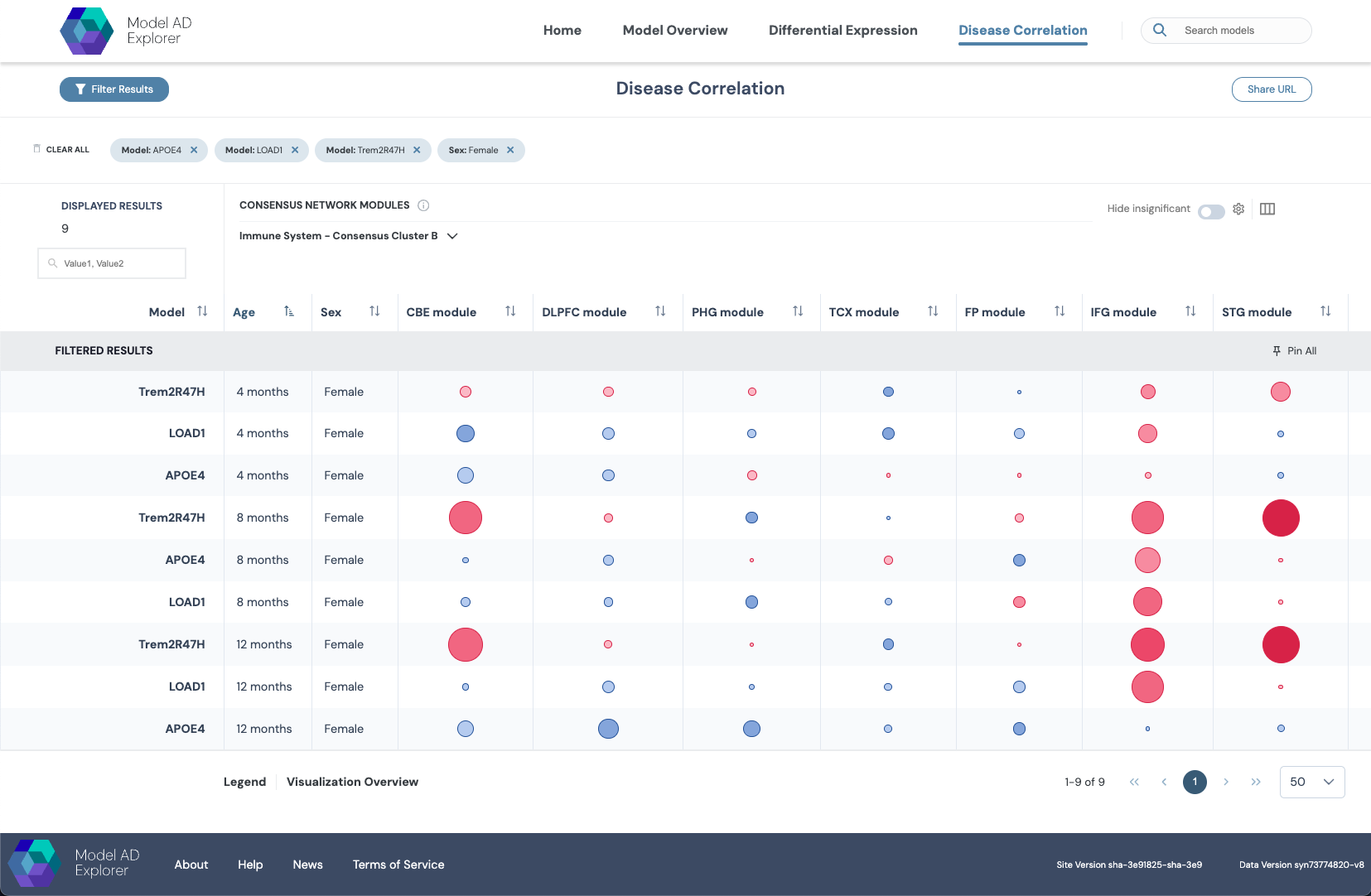This screenshot has width=1371, height=896.
Task: Click Trem2R47H 8 months STG module circle
Action: pyautogui.click(x=1281, y=518)
